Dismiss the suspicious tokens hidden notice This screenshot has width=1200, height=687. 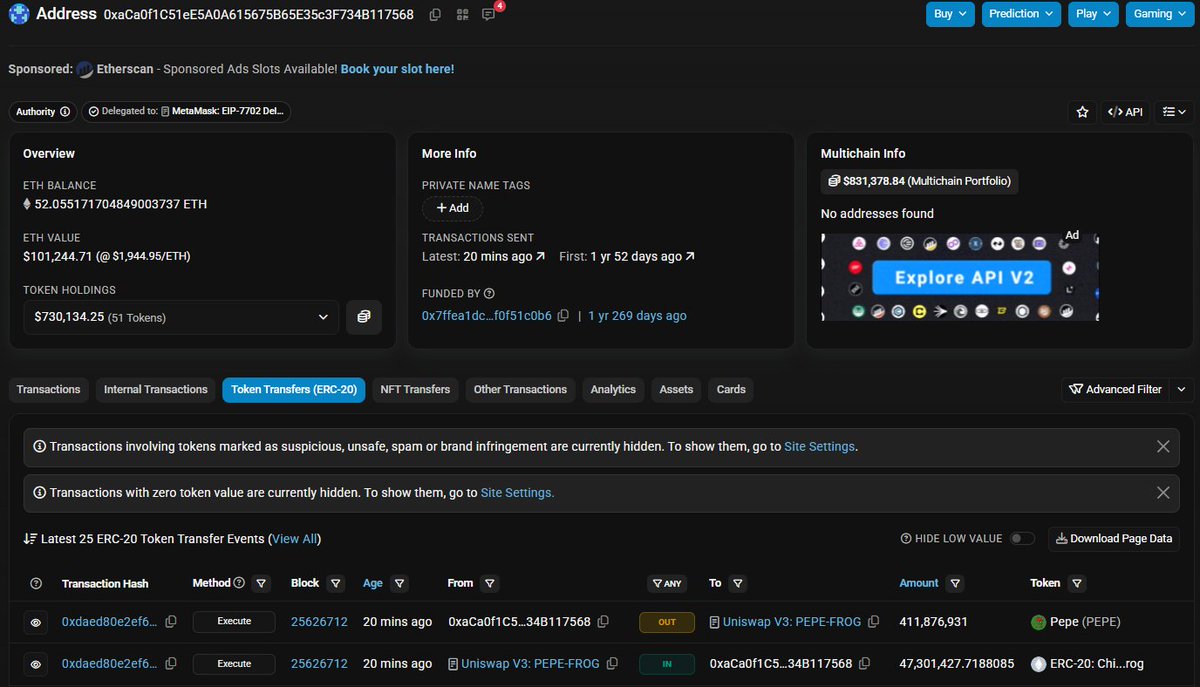1162,447
